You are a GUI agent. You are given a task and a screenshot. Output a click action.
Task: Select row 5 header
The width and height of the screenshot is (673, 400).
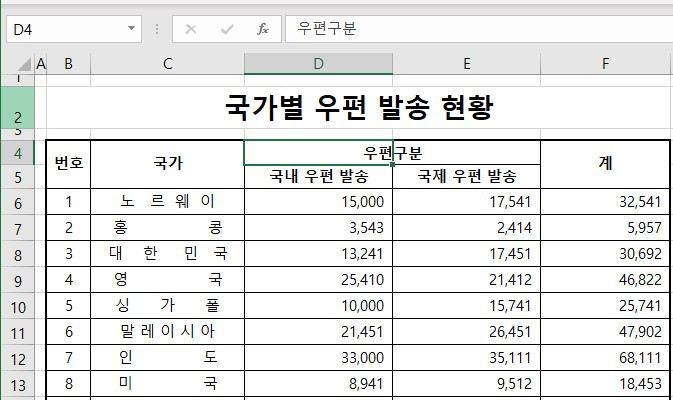(18, 177)
